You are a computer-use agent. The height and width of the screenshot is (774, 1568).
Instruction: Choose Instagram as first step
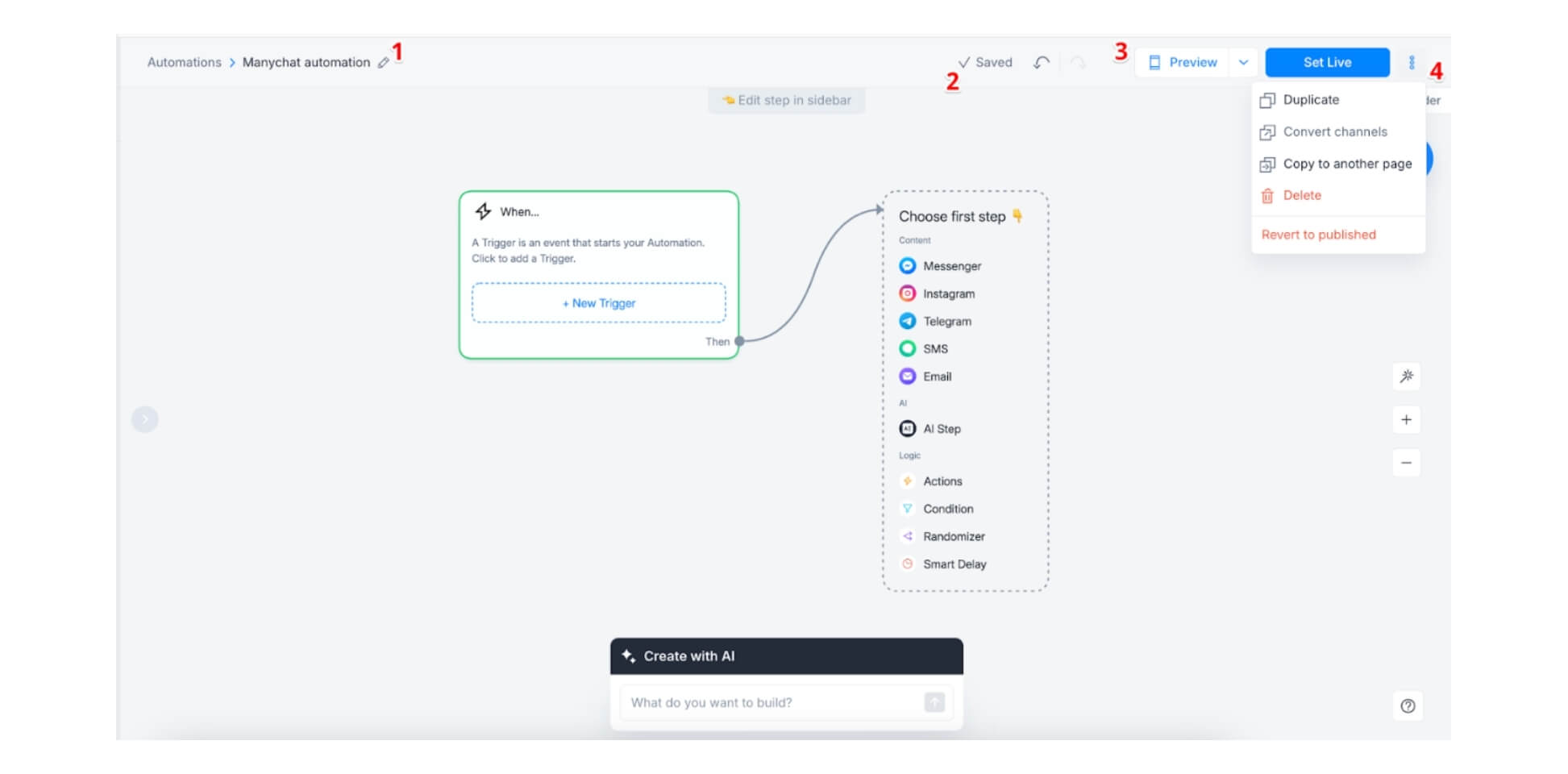tap(948, 294)
